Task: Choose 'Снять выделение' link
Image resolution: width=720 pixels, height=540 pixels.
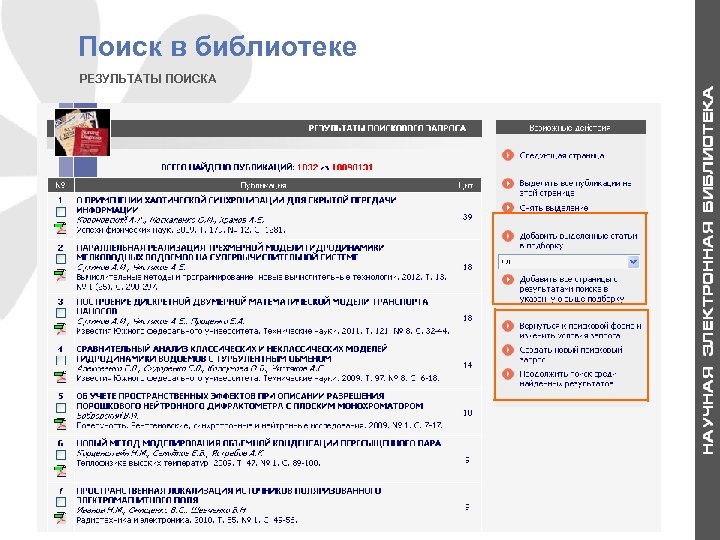Action: [x=554, y=208]
